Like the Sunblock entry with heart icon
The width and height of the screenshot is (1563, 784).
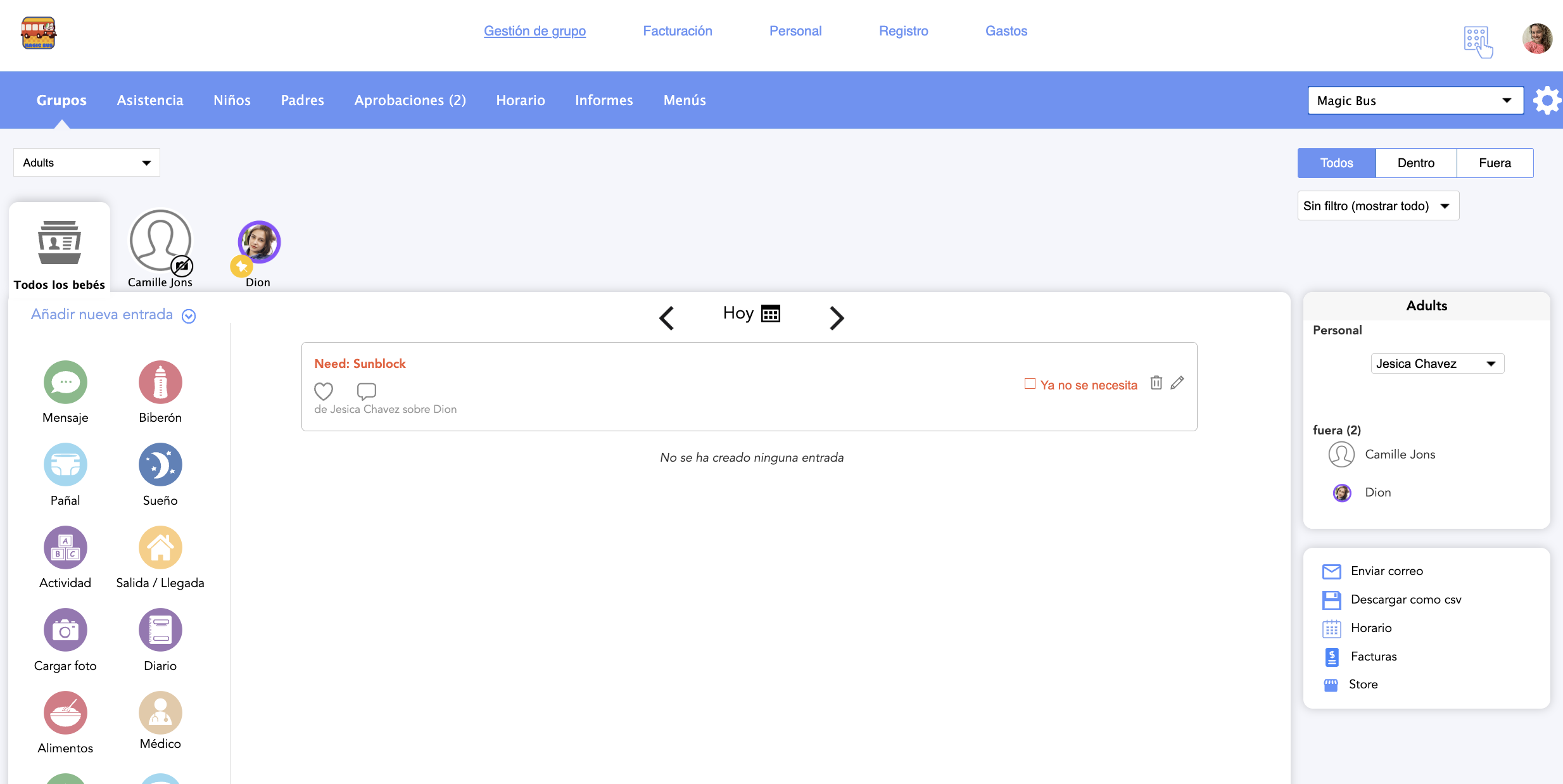(324, 391)
